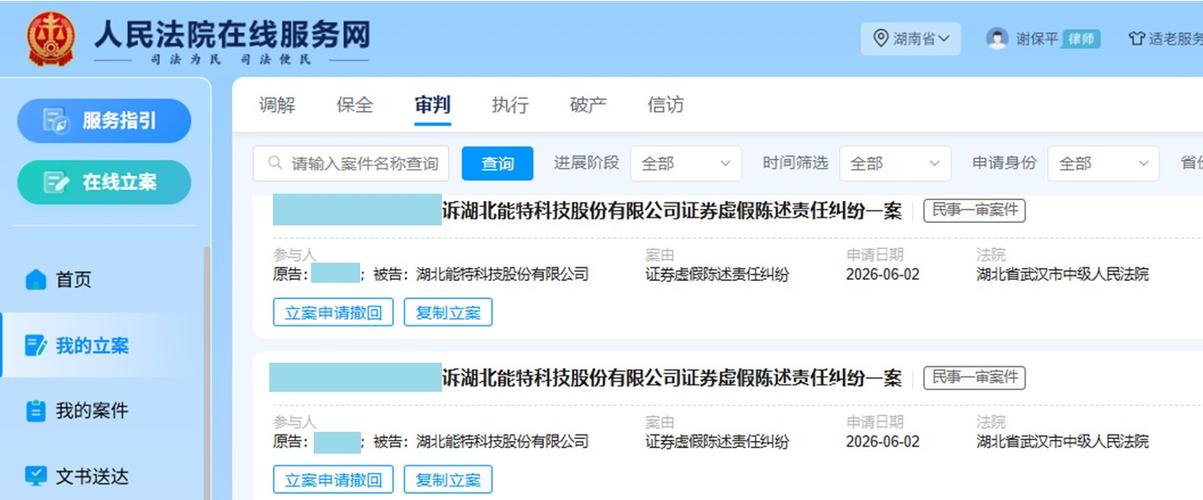Open the 服务指引 guide button
1203x500 pixels.
104,121
